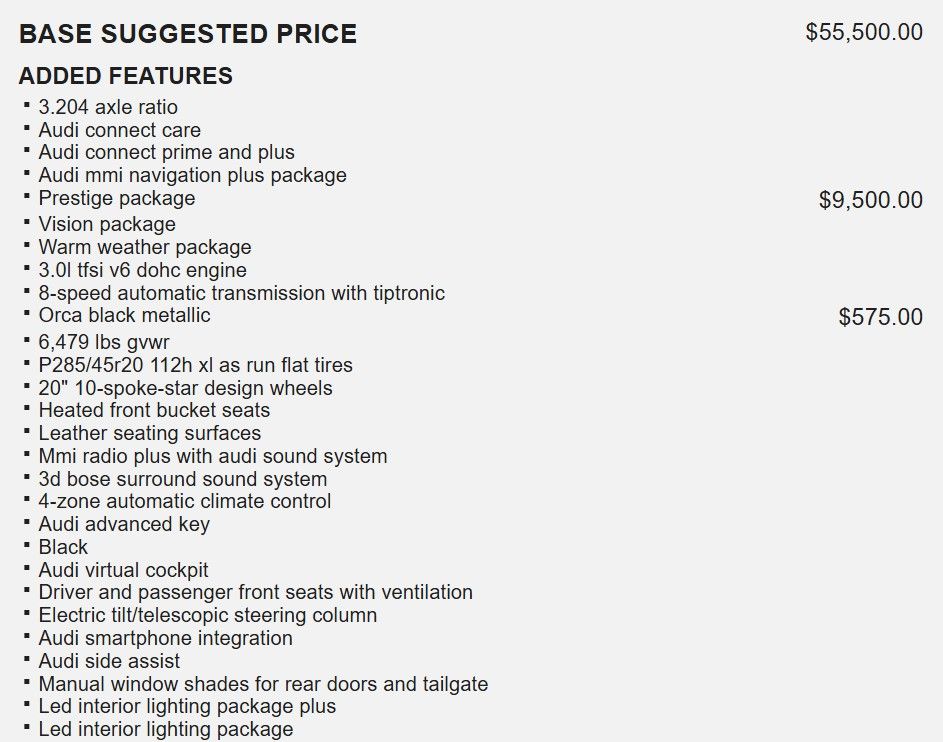943x742 pixels.
Task: Click the 3.0l tfsi v6 engine entry
Action: click(143, 270)
